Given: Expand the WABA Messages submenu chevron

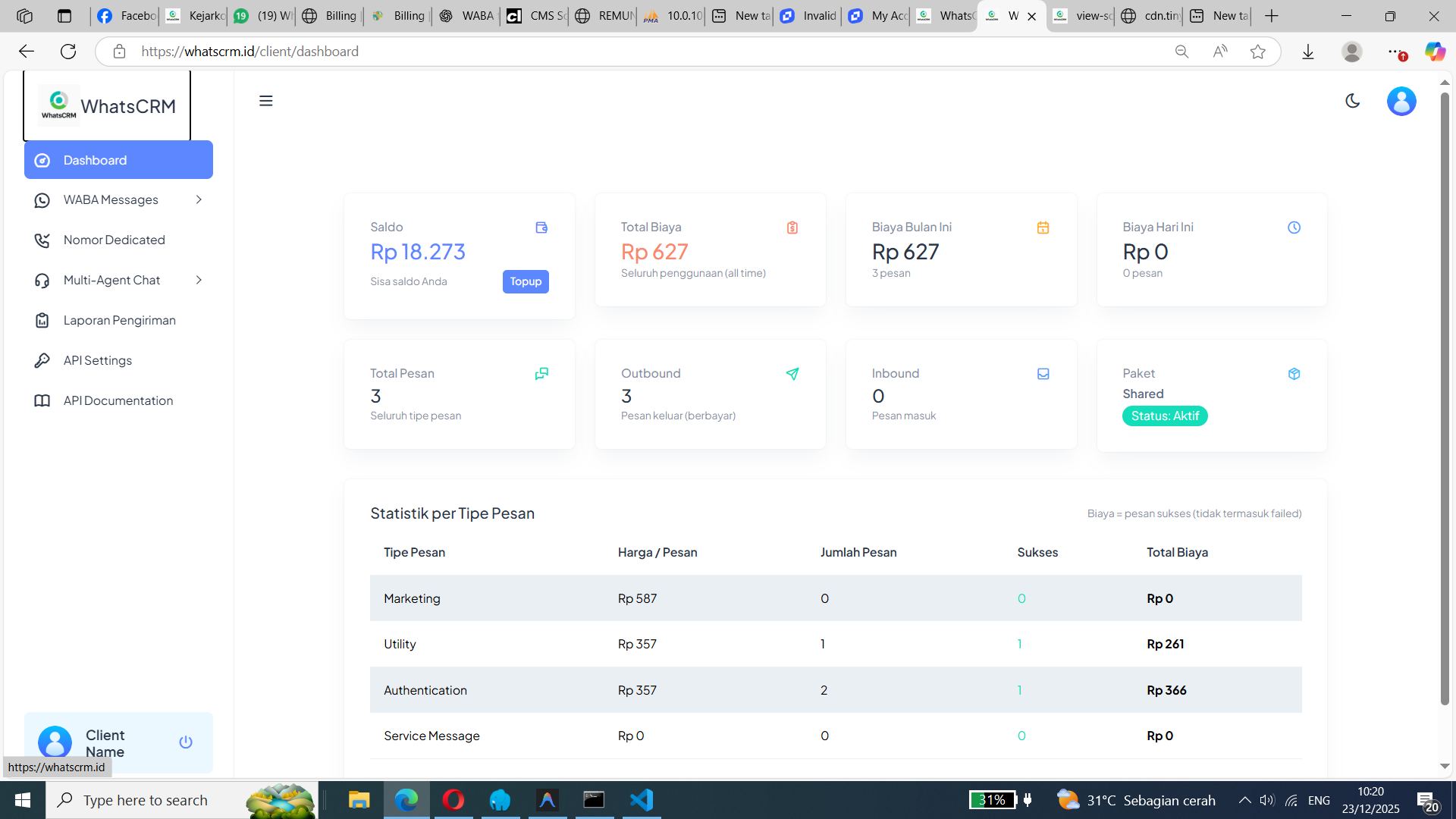Looking at the screenshot, I should click(199, 199).
